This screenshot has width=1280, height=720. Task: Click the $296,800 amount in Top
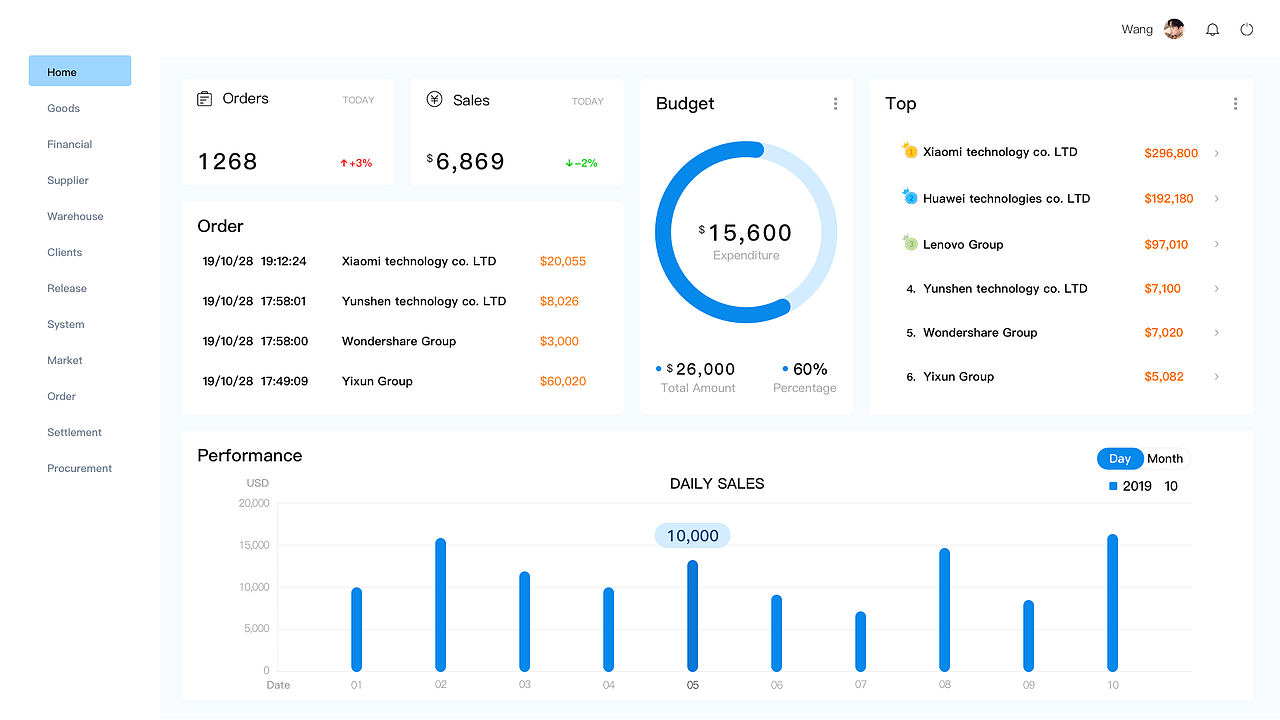tap(1171, 153)
